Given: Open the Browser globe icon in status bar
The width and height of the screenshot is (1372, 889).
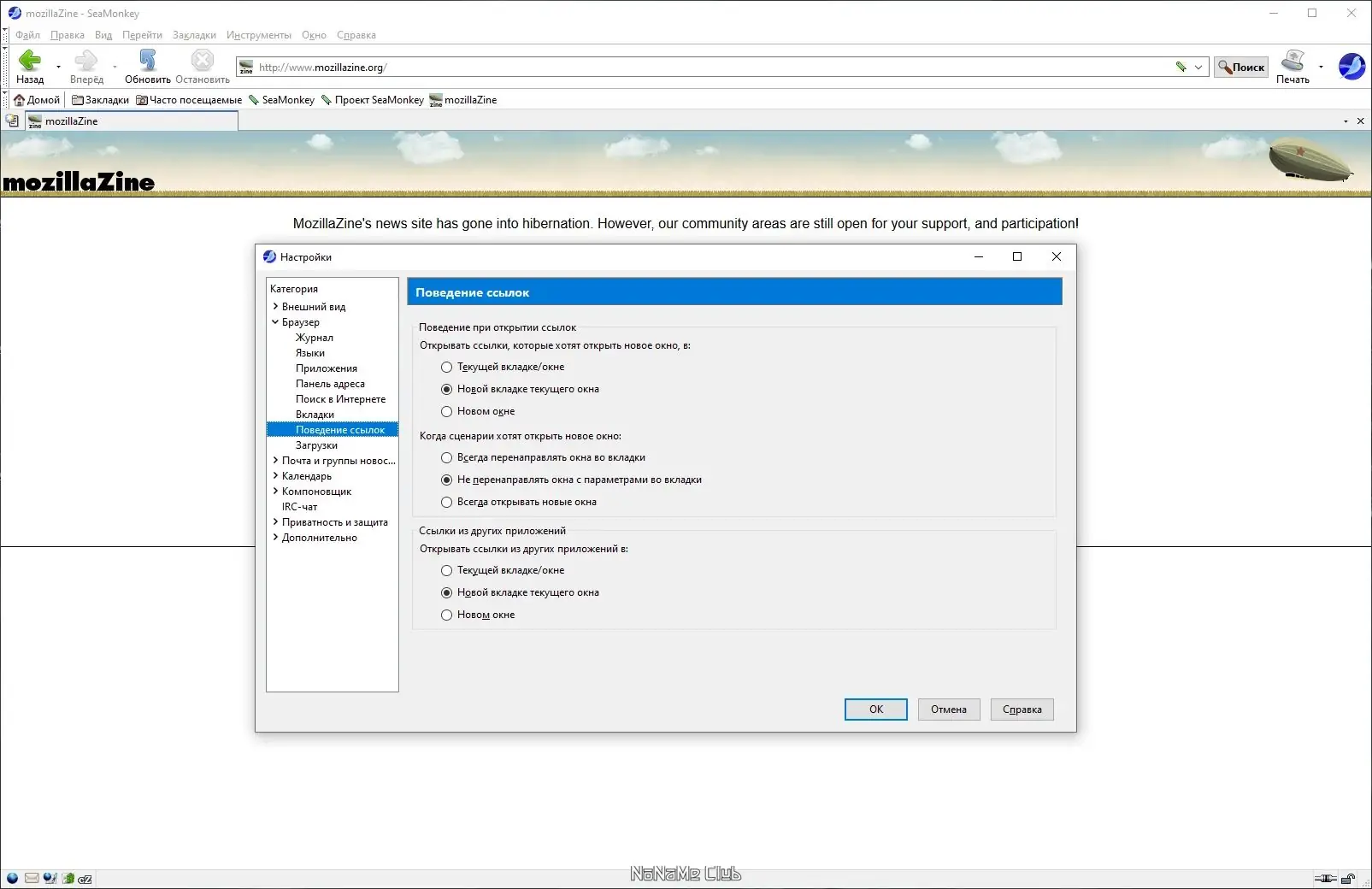Looking at the screenshot, I should point(12,878).
